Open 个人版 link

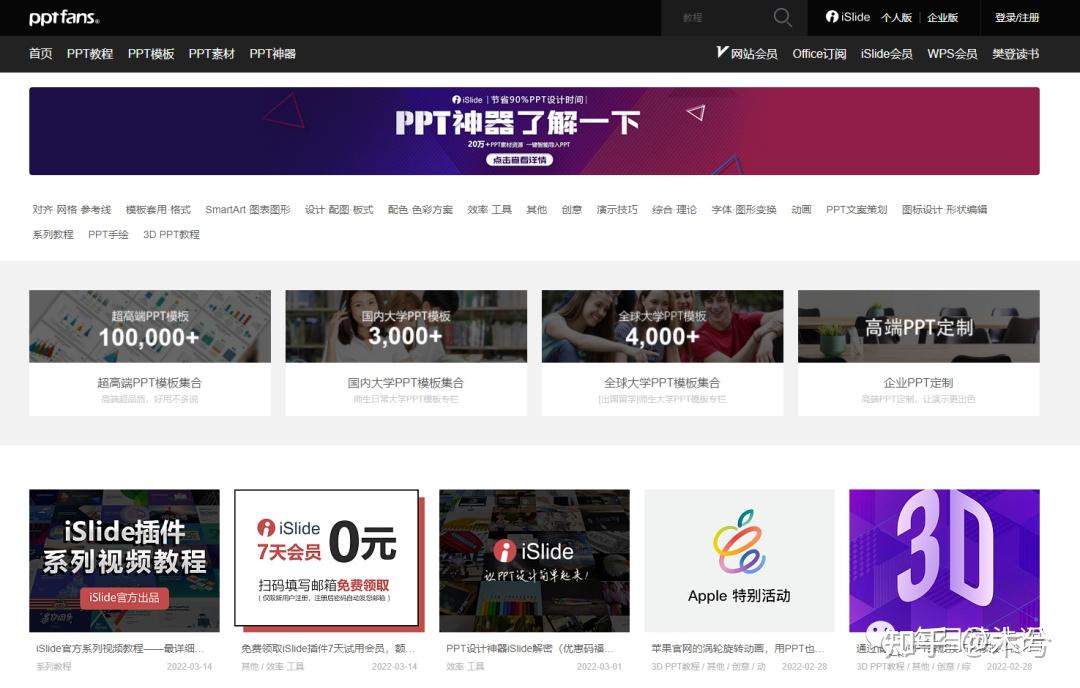click(896, 18)
